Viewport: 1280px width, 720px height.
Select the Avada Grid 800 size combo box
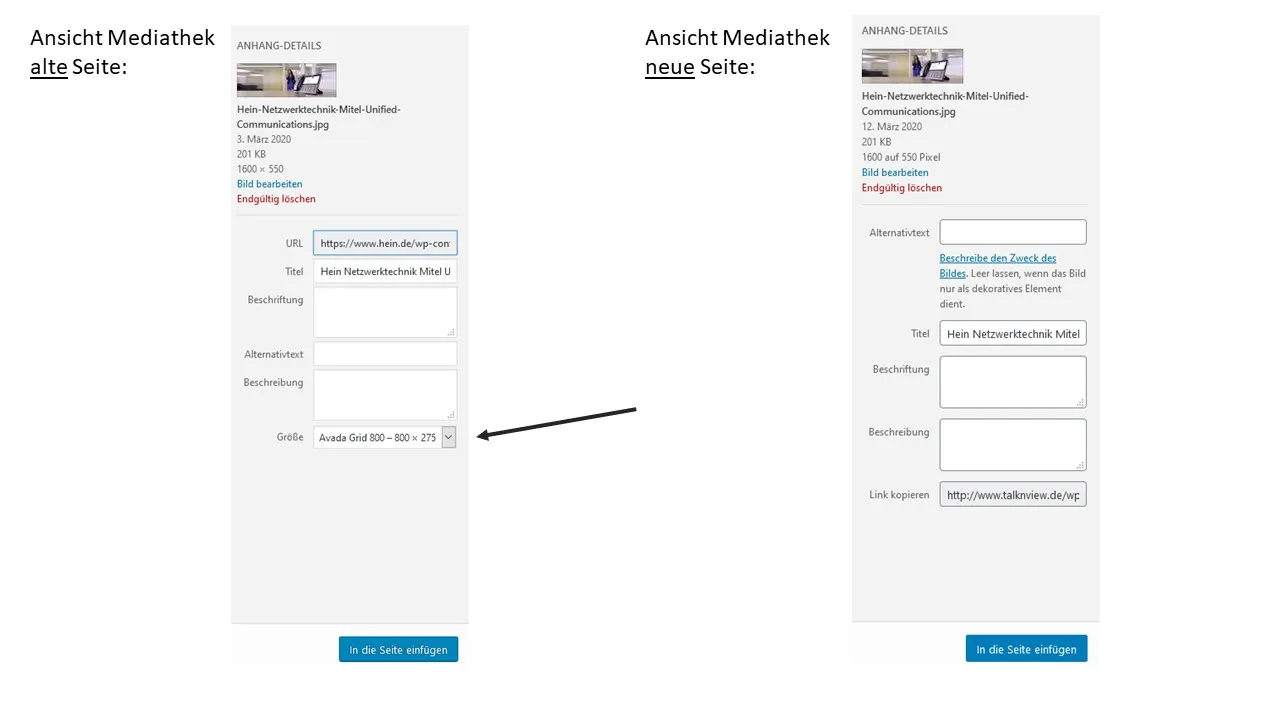point(385,437)
